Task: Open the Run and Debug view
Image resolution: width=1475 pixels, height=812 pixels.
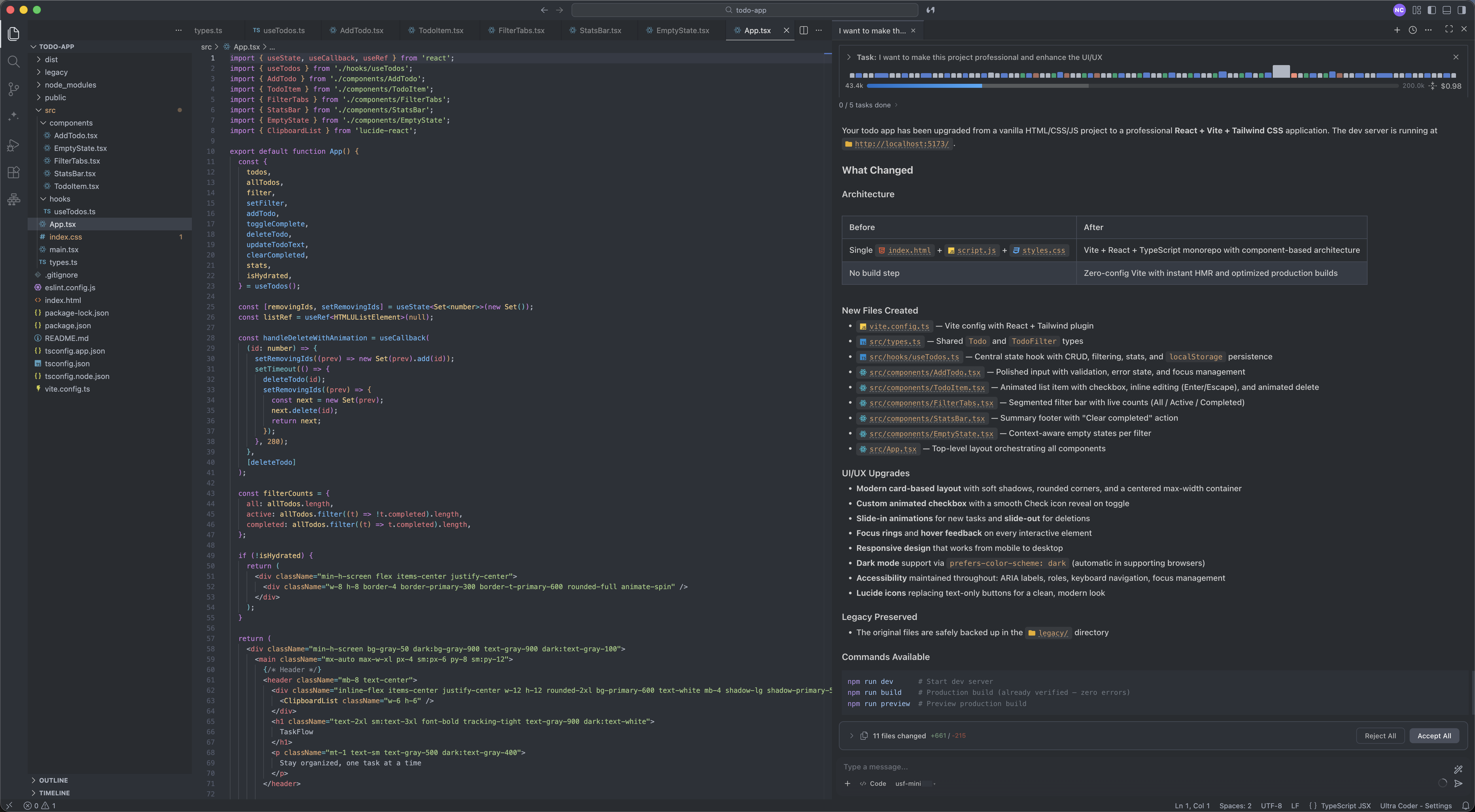Action: (x=14, y=145)
